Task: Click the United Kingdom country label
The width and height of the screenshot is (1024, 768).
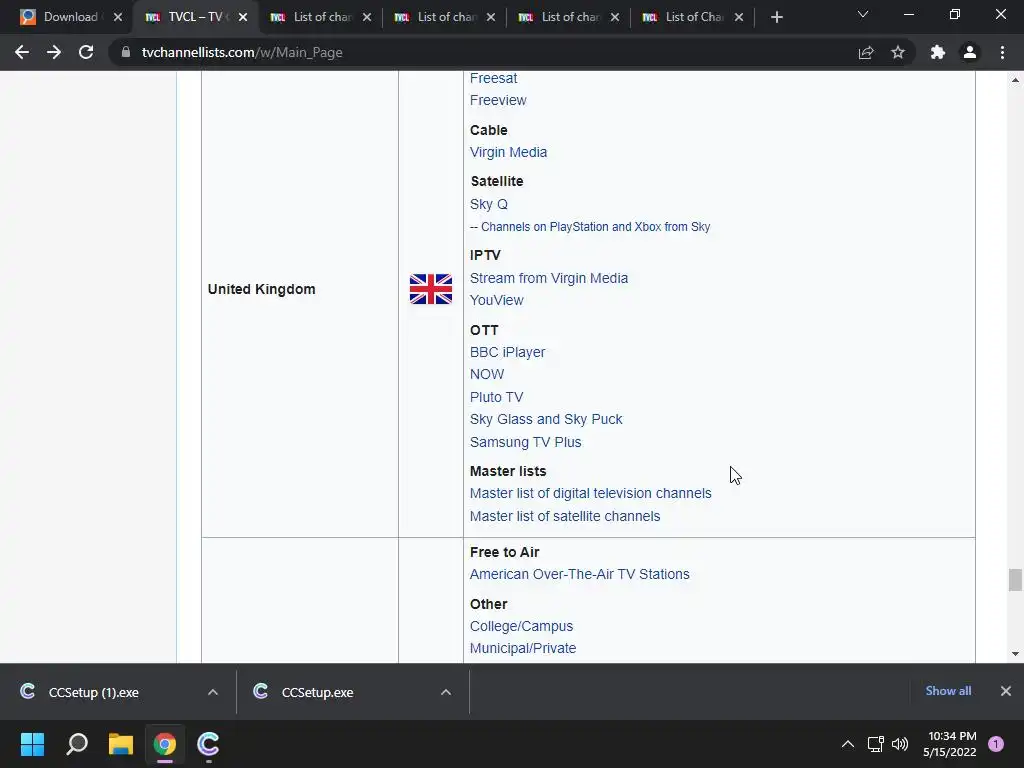Action: pyautogui.click(x=261, y=289)
